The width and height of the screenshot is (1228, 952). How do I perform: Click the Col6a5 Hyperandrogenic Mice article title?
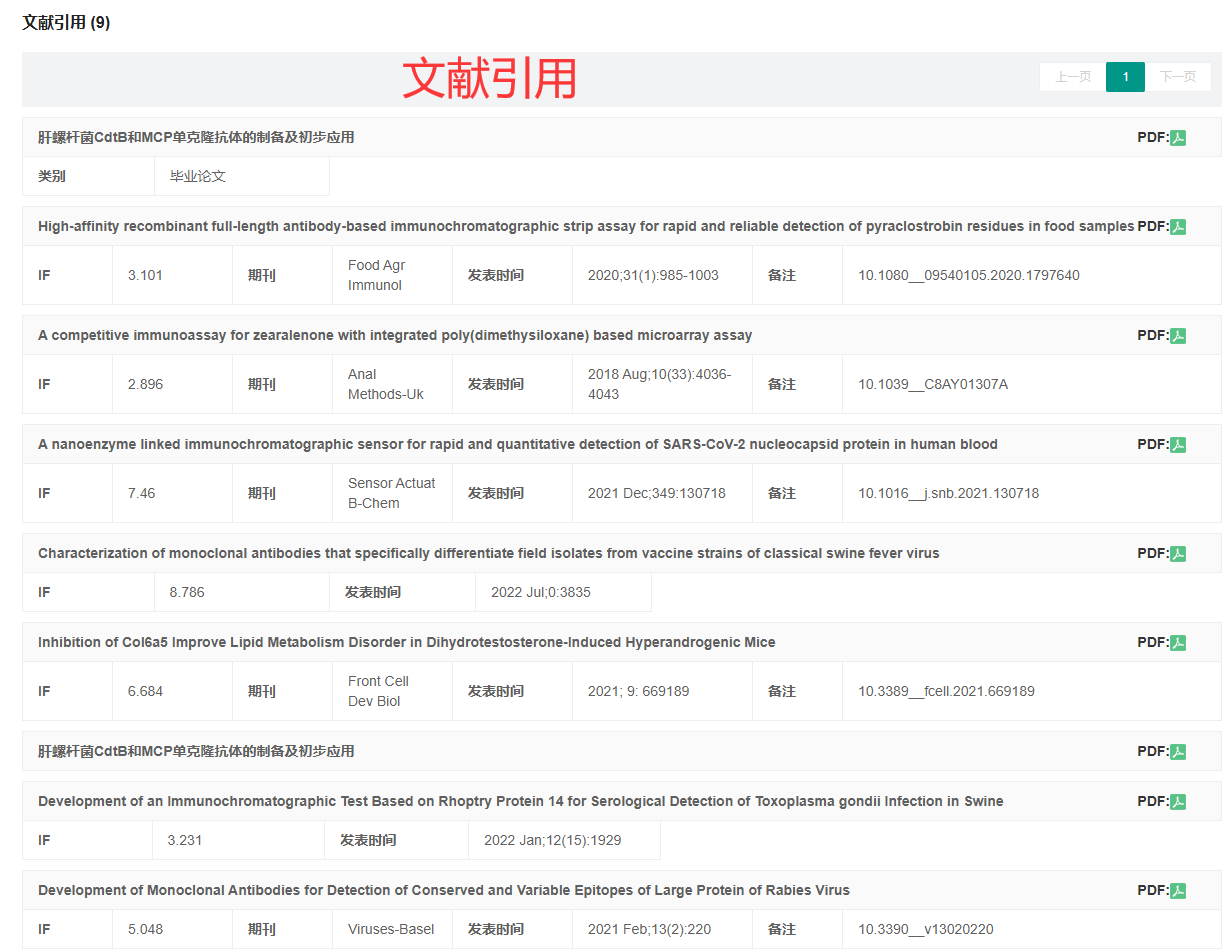click(x=406, y=643)
